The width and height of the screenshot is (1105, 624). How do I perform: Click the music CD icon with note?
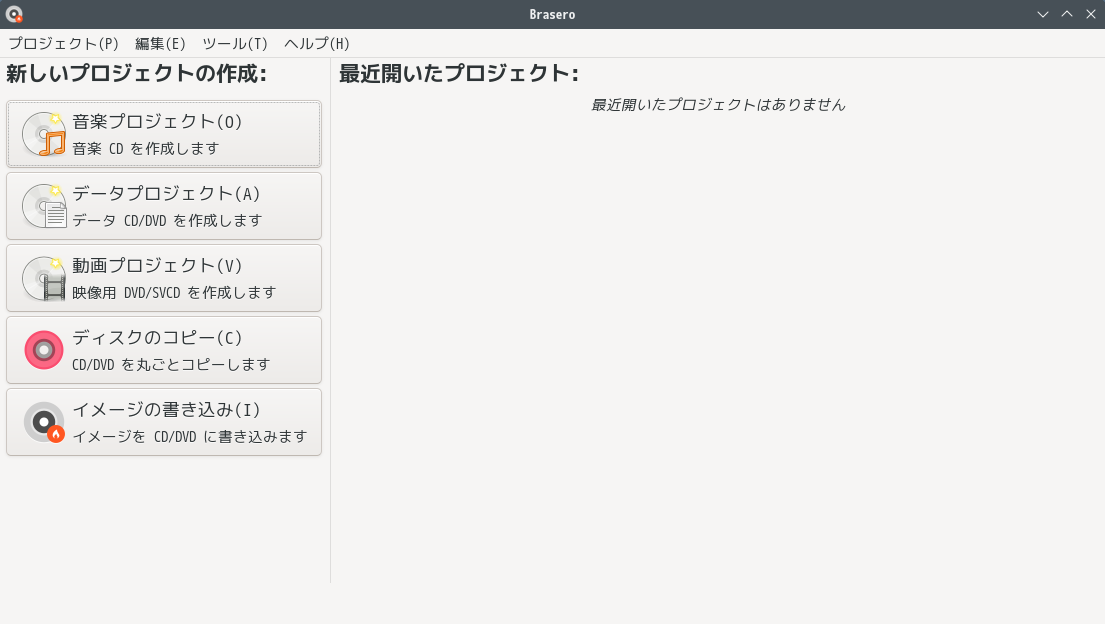coord(44,134)
